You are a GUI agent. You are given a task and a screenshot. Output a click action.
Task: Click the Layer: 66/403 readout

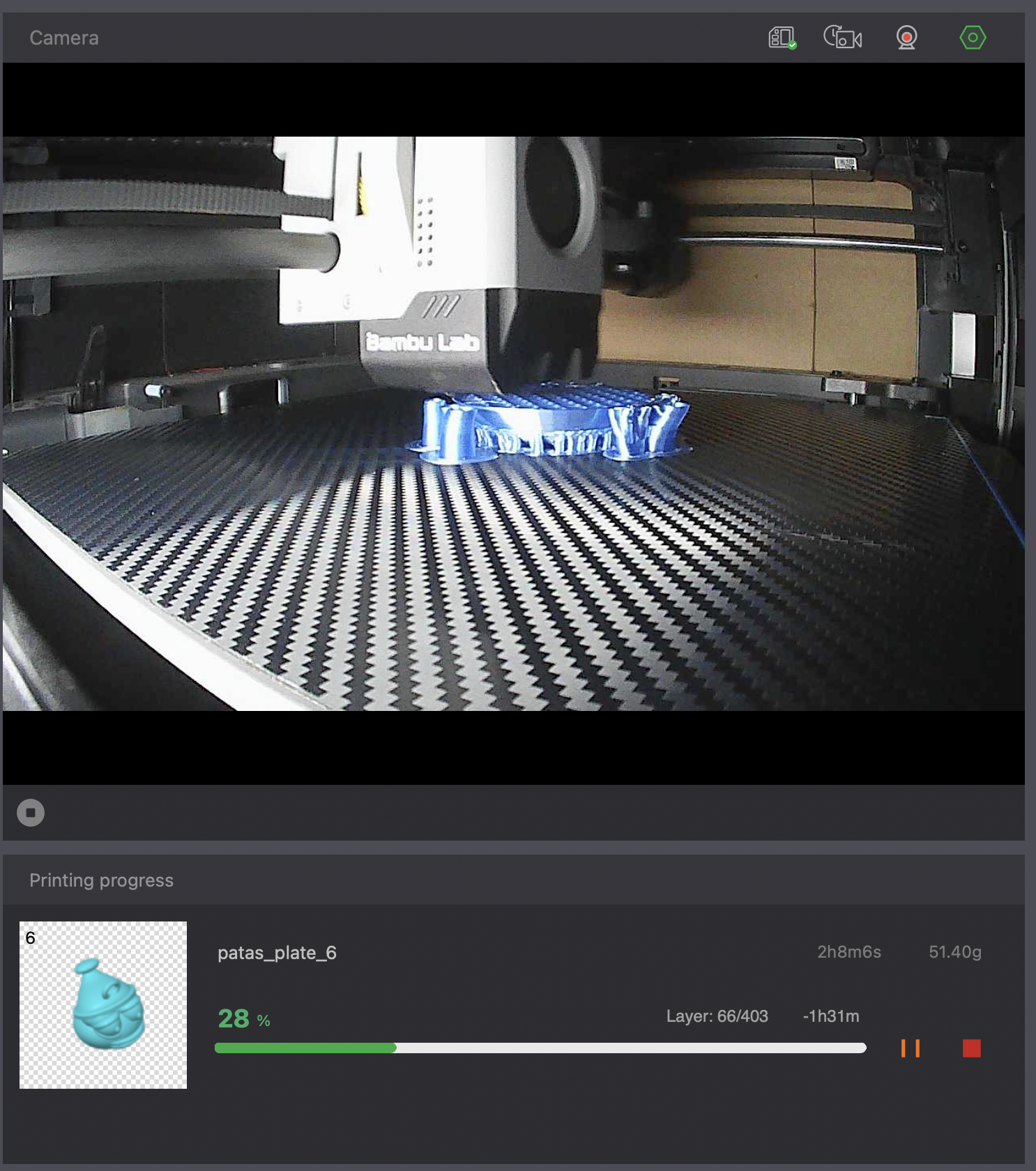(717, 1016)
